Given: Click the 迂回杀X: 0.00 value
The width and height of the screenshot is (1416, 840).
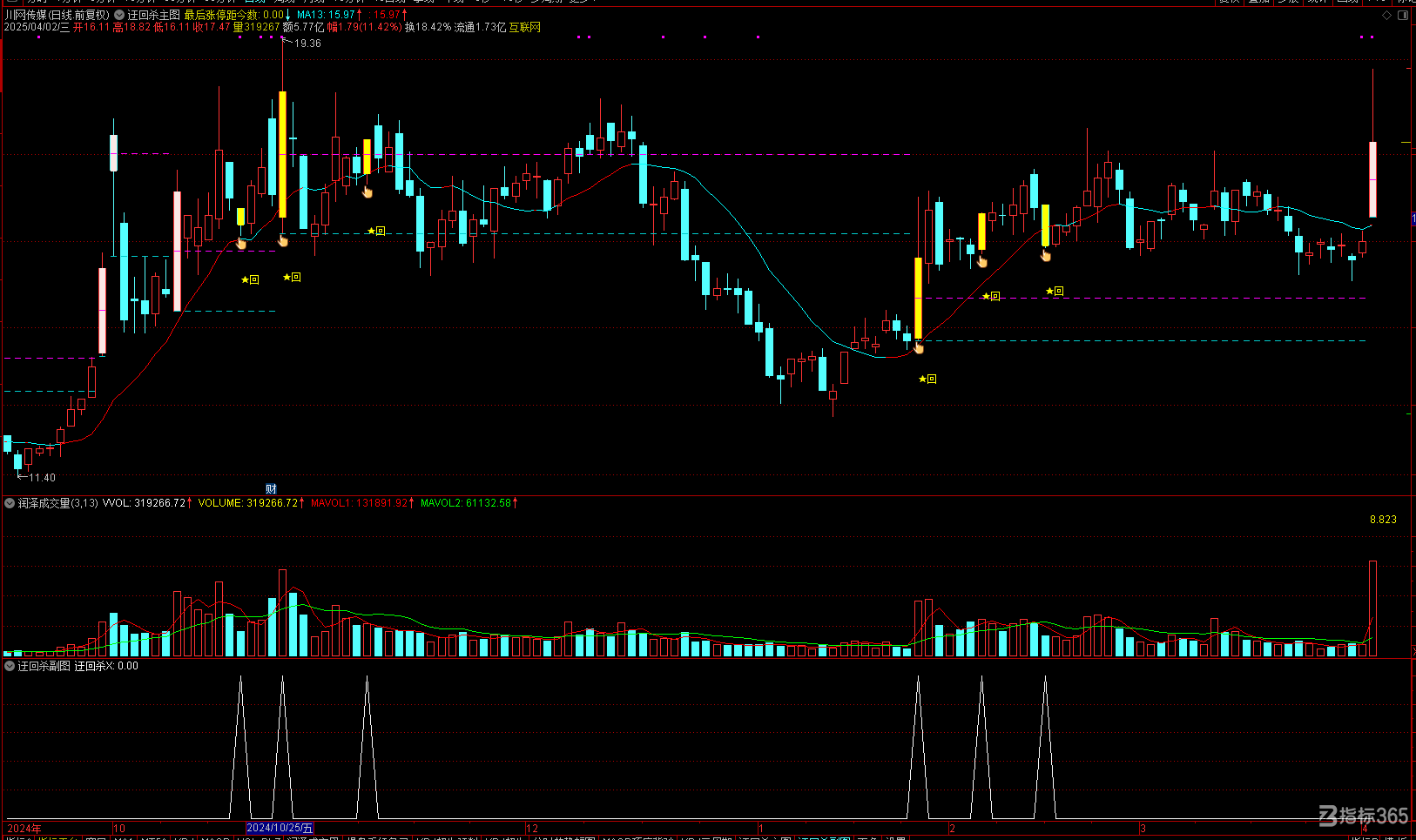Looking at the screenshot, I should 106,666.
